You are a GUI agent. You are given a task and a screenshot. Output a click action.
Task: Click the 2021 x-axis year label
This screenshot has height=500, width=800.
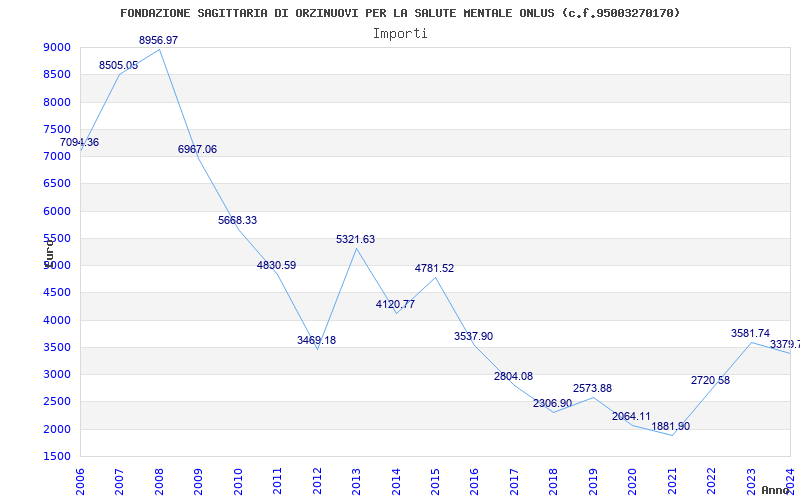point(672,481)
